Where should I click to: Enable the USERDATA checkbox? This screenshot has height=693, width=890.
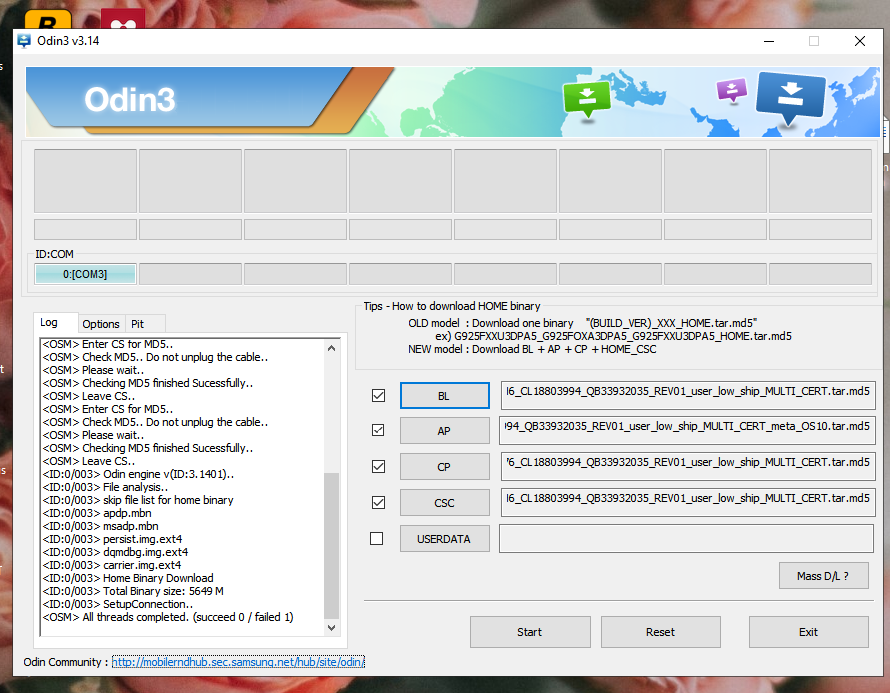tap(377, 539)
